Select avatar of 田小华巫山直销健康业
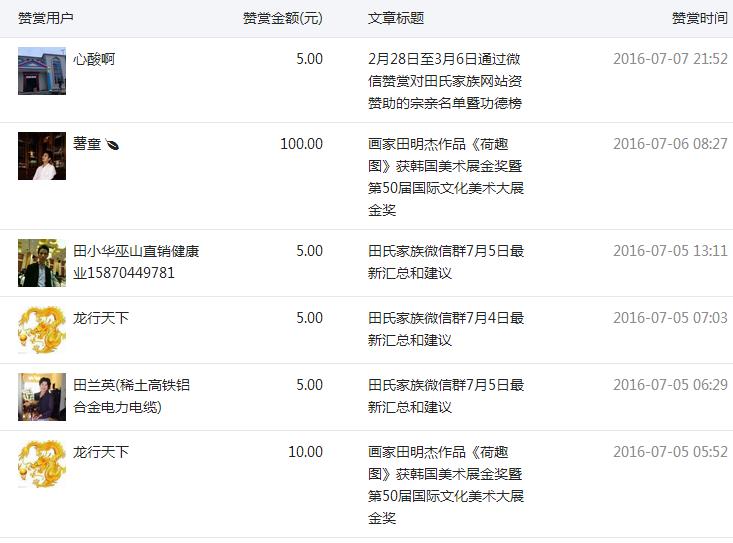Image resolution: width=733 pixels, height=543 pixels. 42,263
